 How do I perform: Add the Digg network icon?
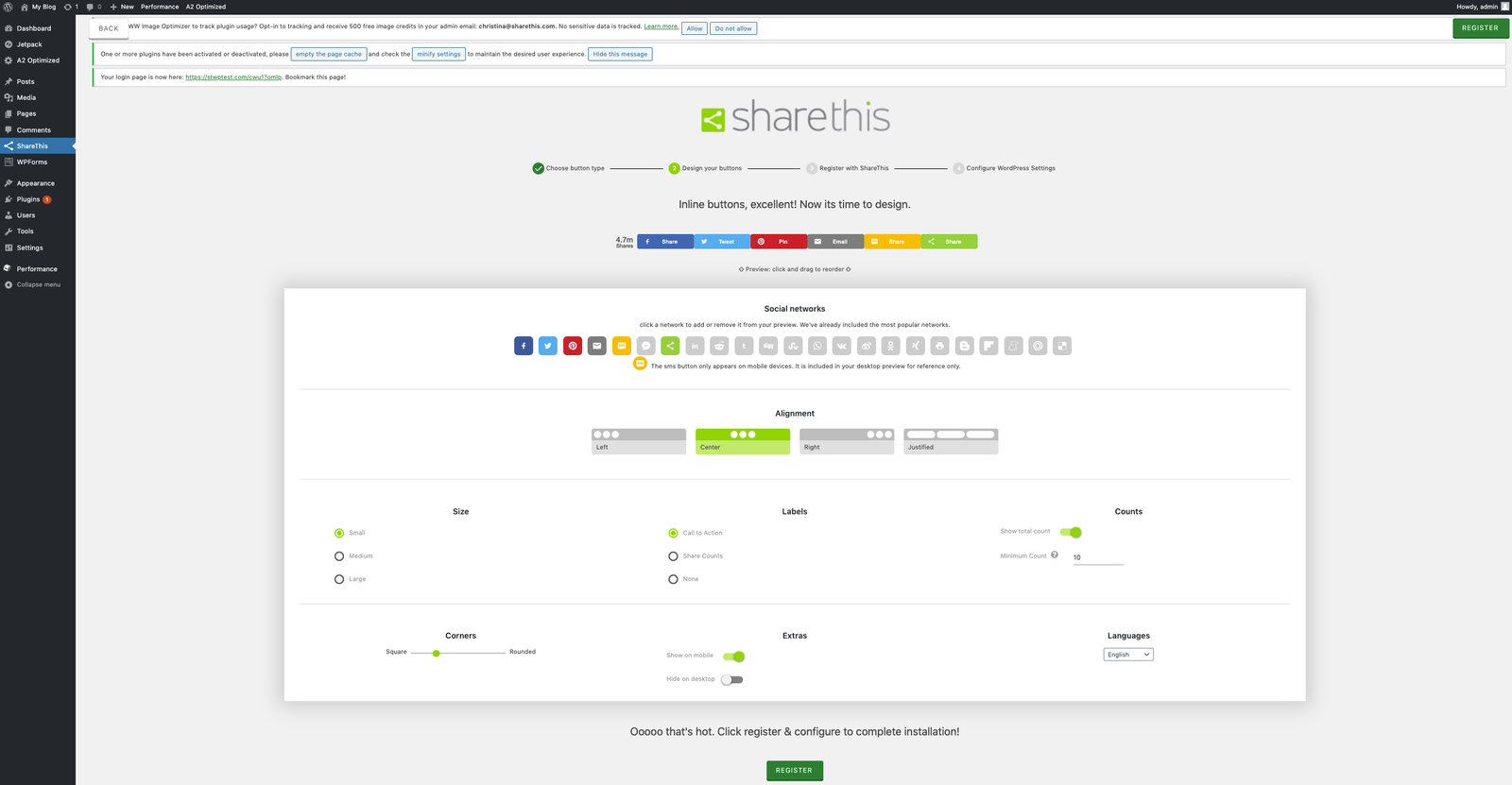(768, 346)
